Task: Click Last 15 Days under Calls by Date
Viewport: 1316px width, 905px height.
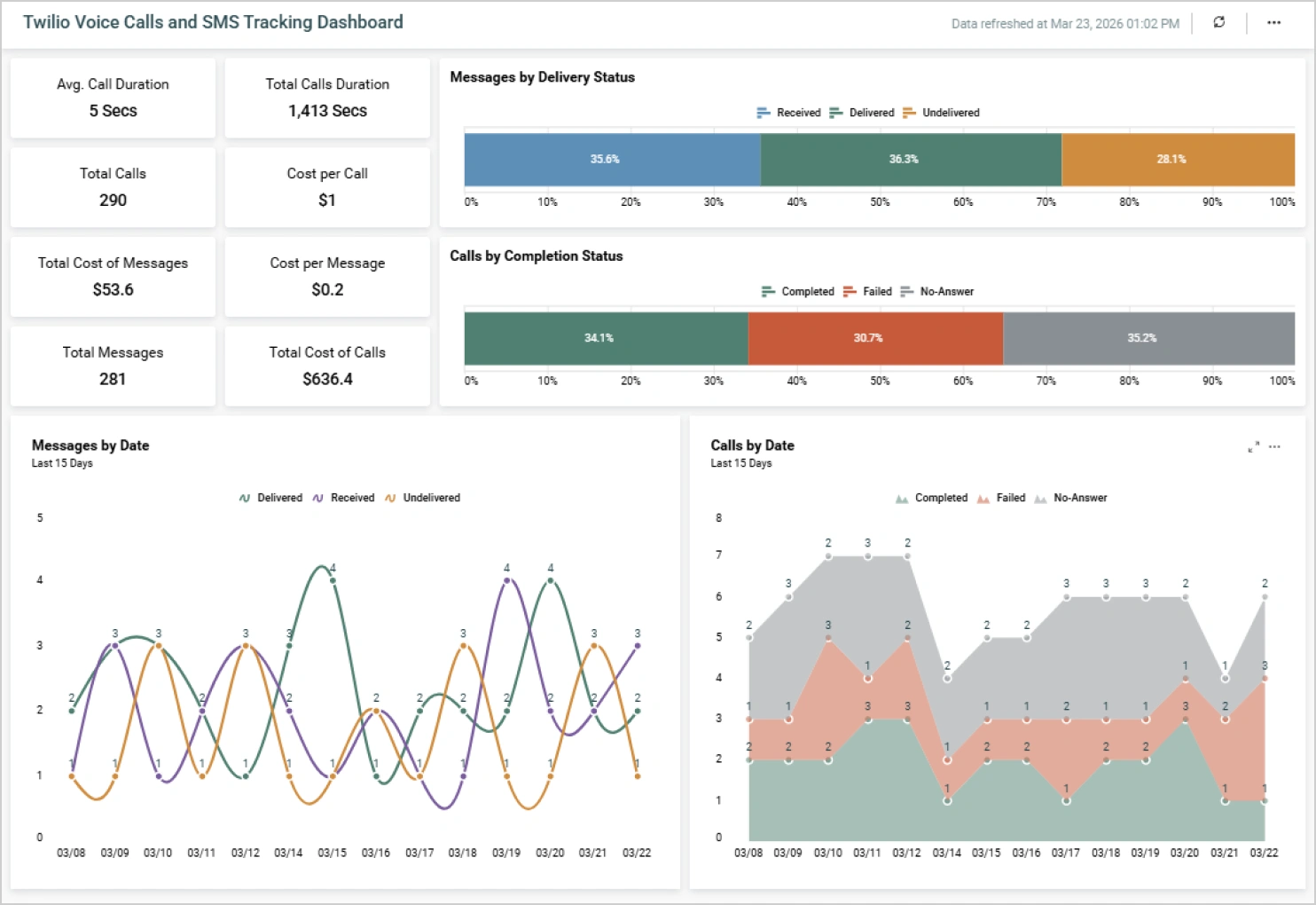Action: click(741, 463)
